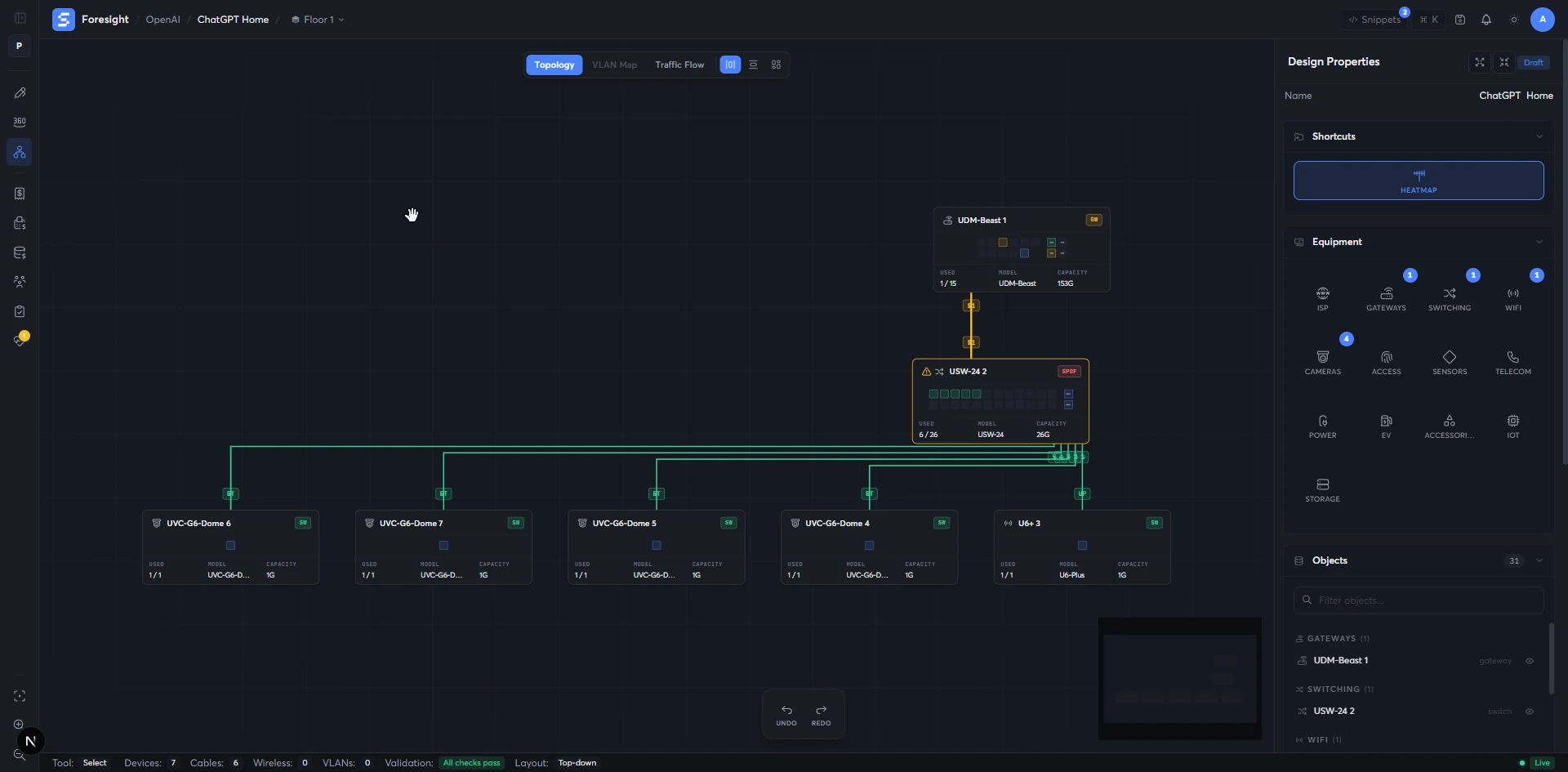Viewport: 1568px width, 772px height.
Task: Collapse the Shortcuts section
Action: click(1539, 136)
